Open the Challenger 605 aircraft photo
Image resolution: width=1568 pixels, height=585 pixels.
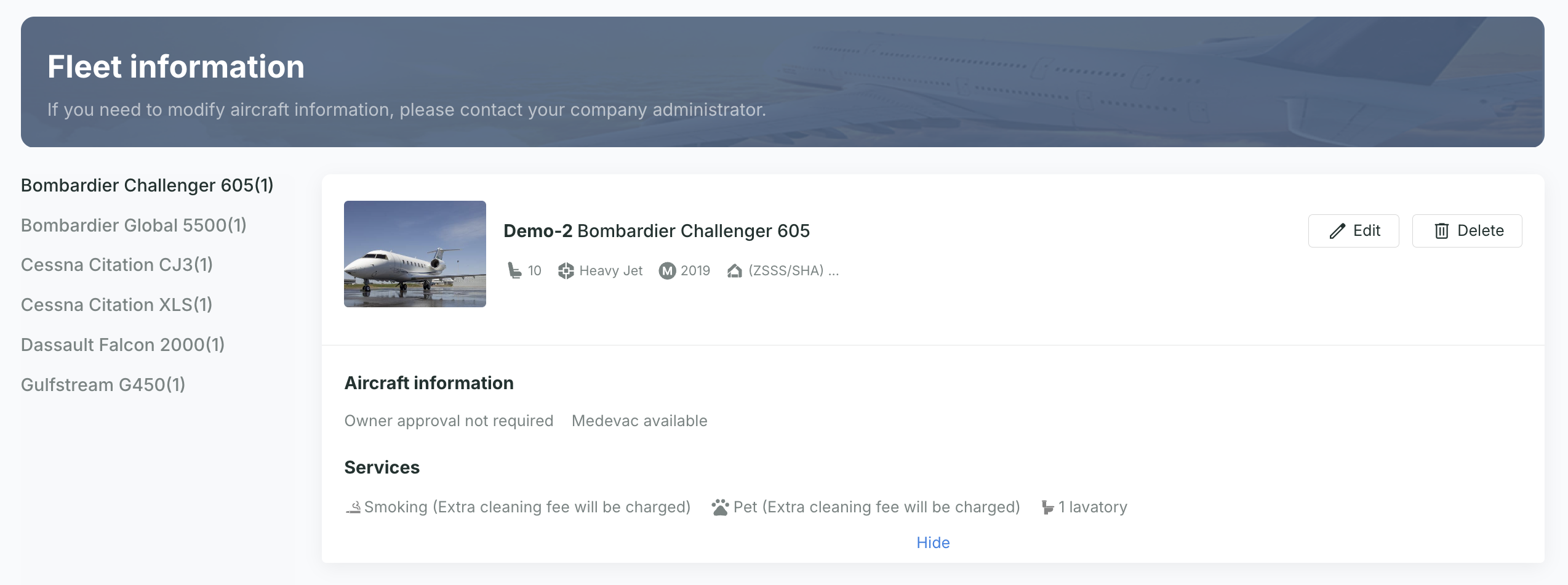(x=415, y=254)
